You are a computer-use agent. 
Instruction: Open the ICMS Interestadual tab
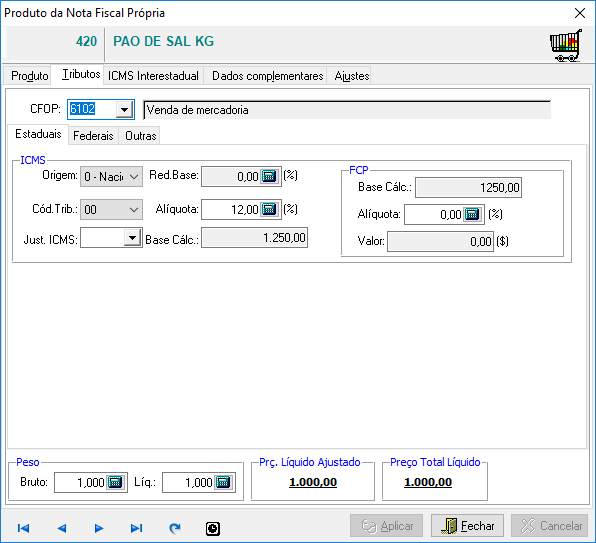pyautogui.click(x=153, y=76)
